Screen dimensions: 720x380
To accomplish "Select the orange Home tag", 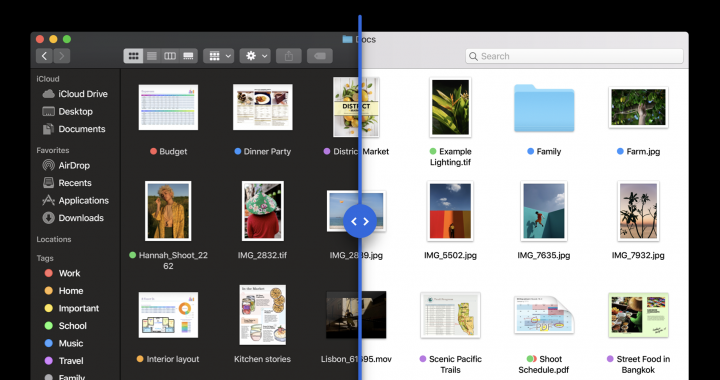I will click(x=63, y=291).
